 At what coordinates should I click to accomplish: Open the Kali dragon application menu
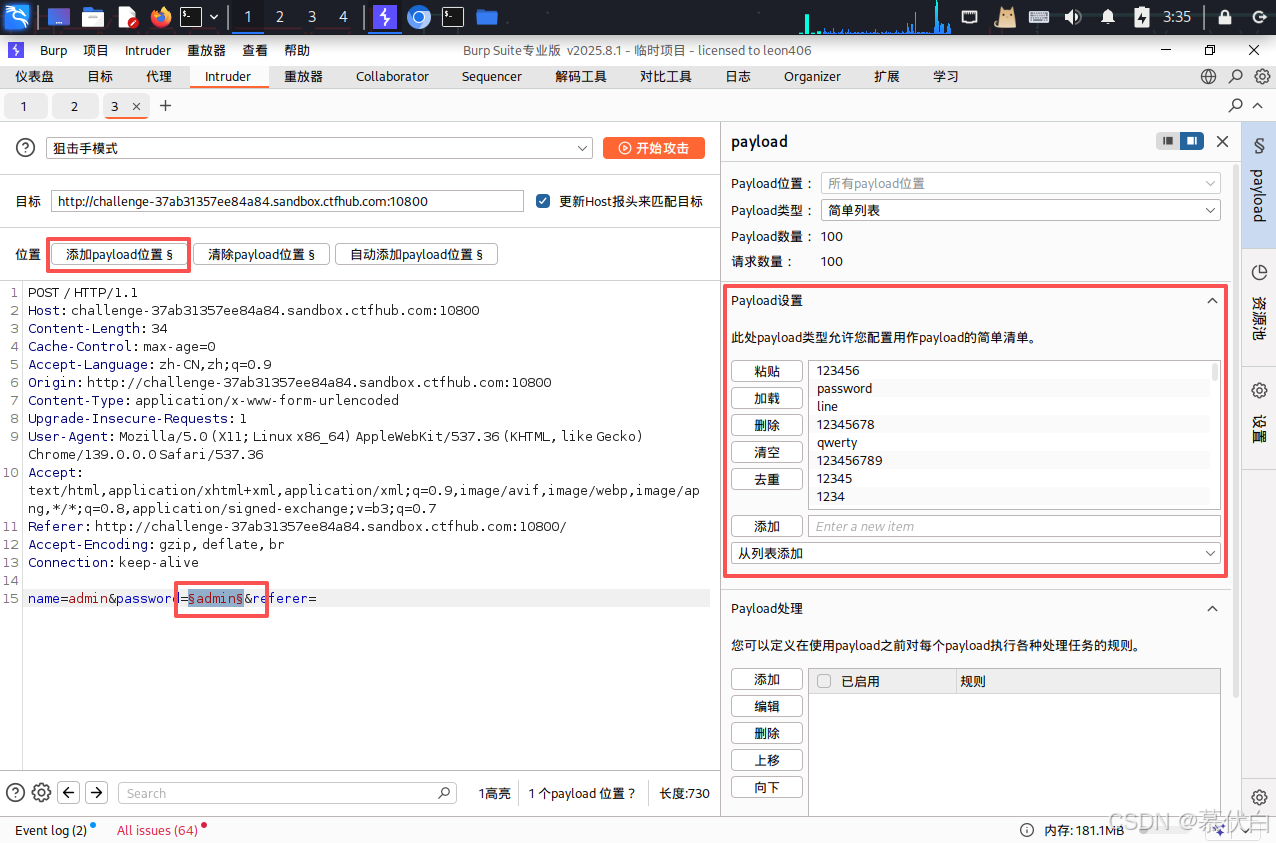coord(17,16)
